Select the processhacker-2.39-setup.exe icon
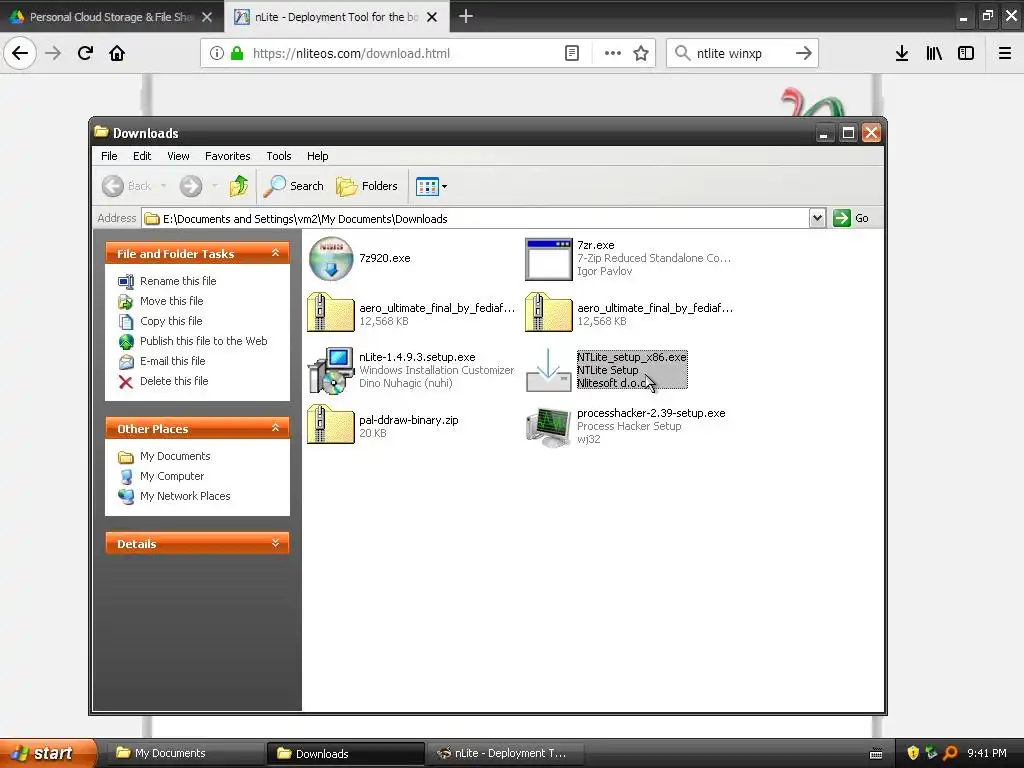 [x=549, y=426]
